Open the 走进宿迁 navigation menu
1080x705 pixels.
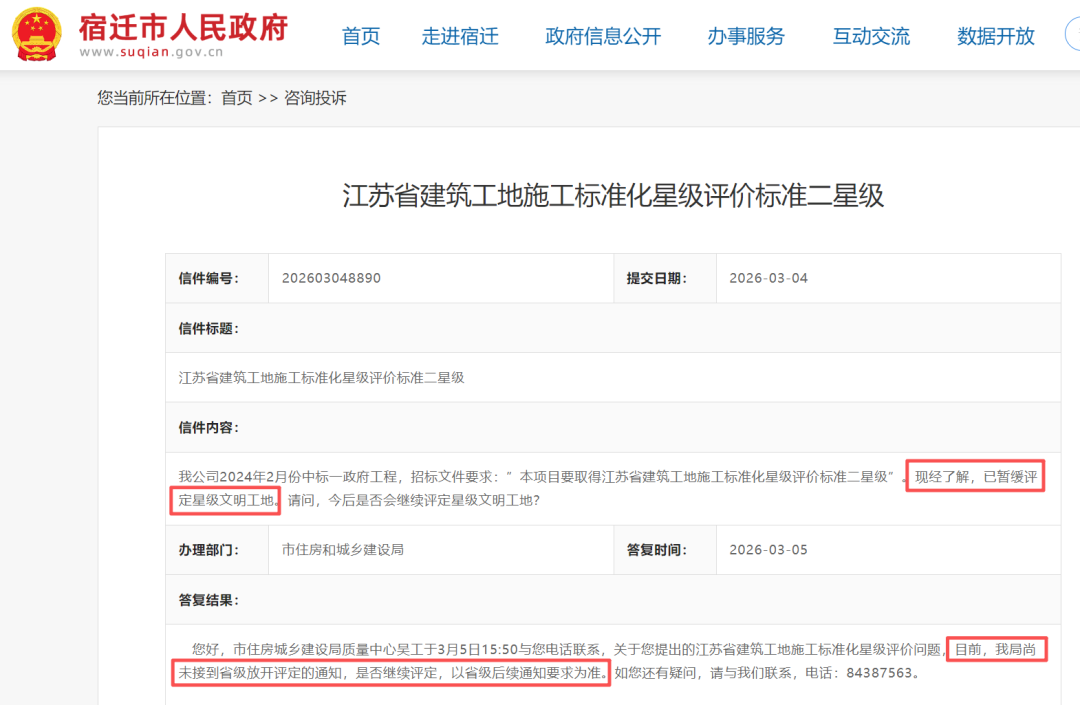tap(460, 36)
